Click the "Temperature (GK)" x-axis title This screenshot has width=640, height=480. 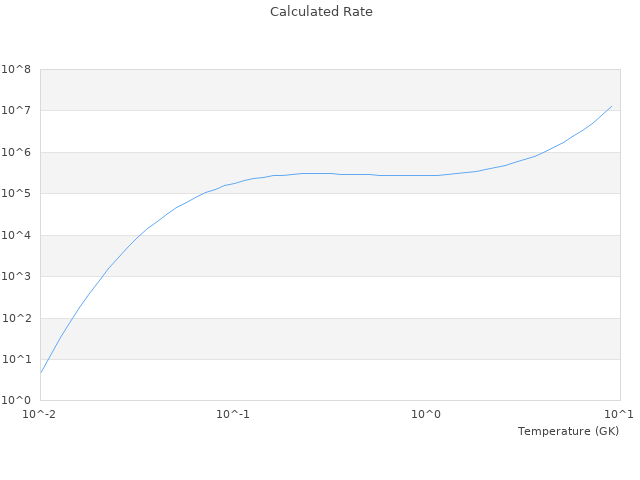pos(568,431)
